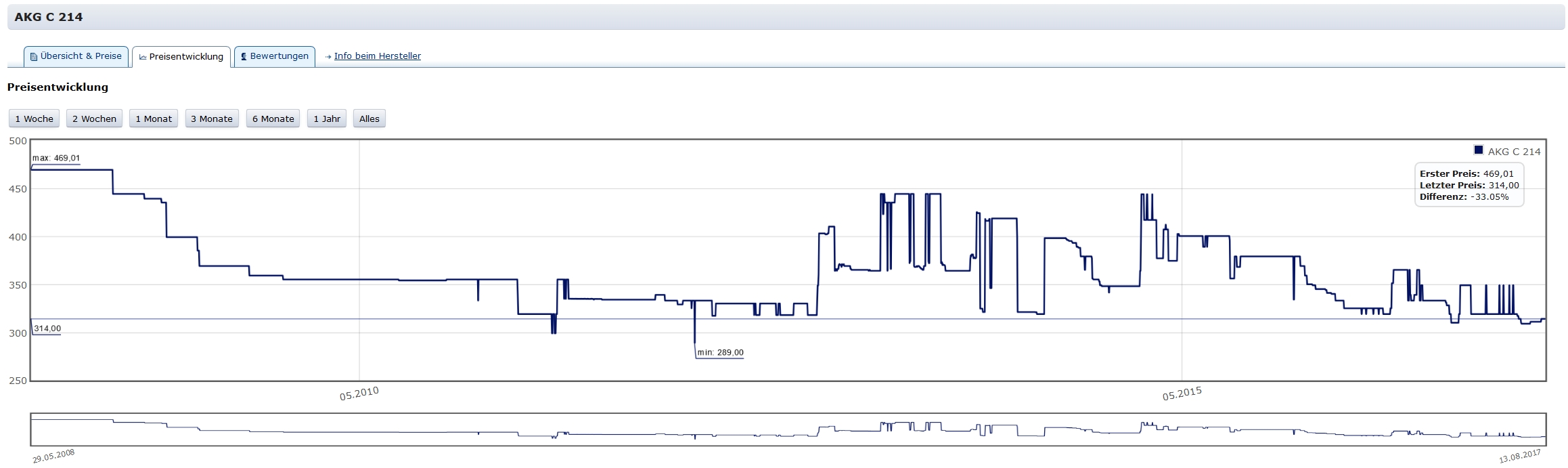Image resolution: width=1568 pixels, height=468 pixels.
Task: Click the overview range strip below the chart
Action: click(788, 429)
